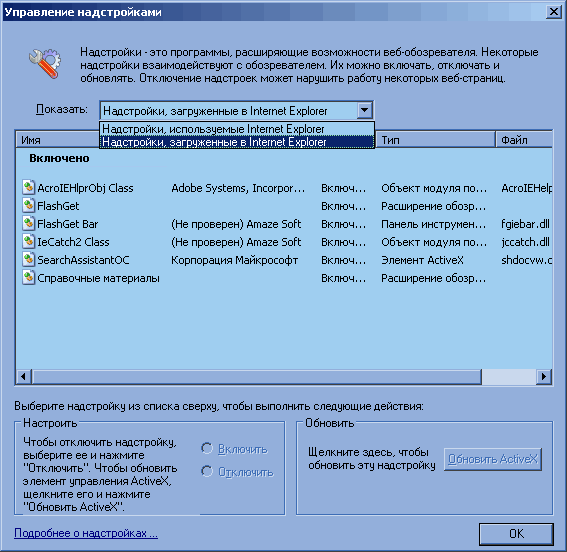The height and width of the screenshot is (552, 567).
Task: Click the Справочные материалы add-on icon
Action: (x=29, y=278)
